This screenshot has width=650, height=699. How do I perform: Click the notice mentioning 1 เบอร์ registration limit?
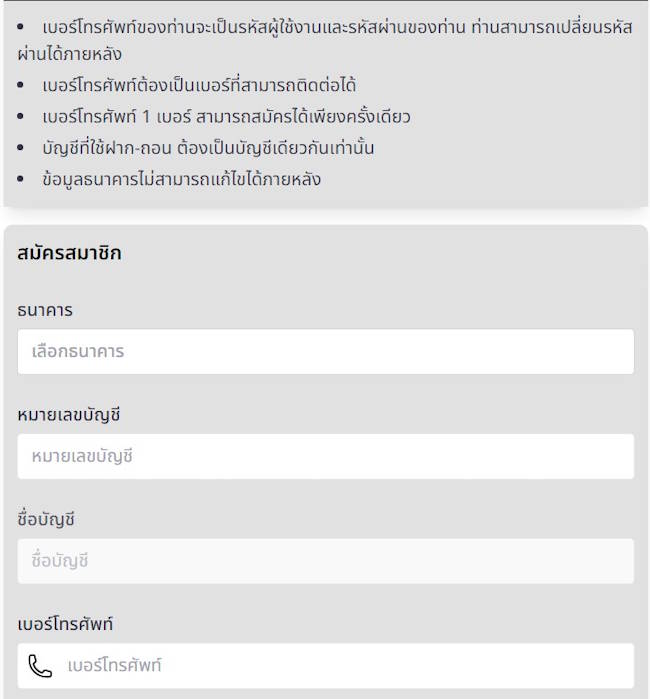click(227, 117)
